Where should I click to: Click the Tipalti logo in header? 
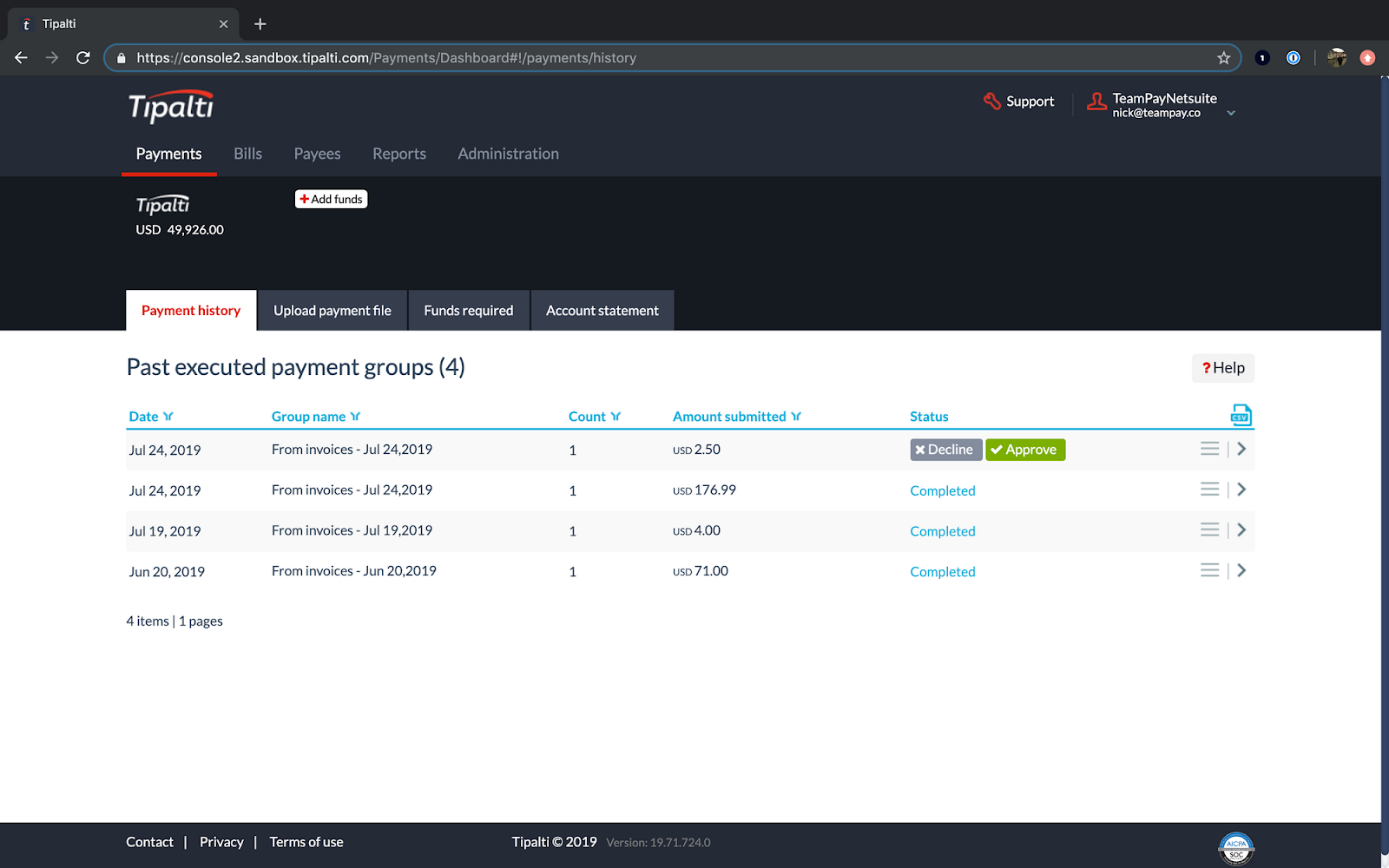click(x=171, y=107)
